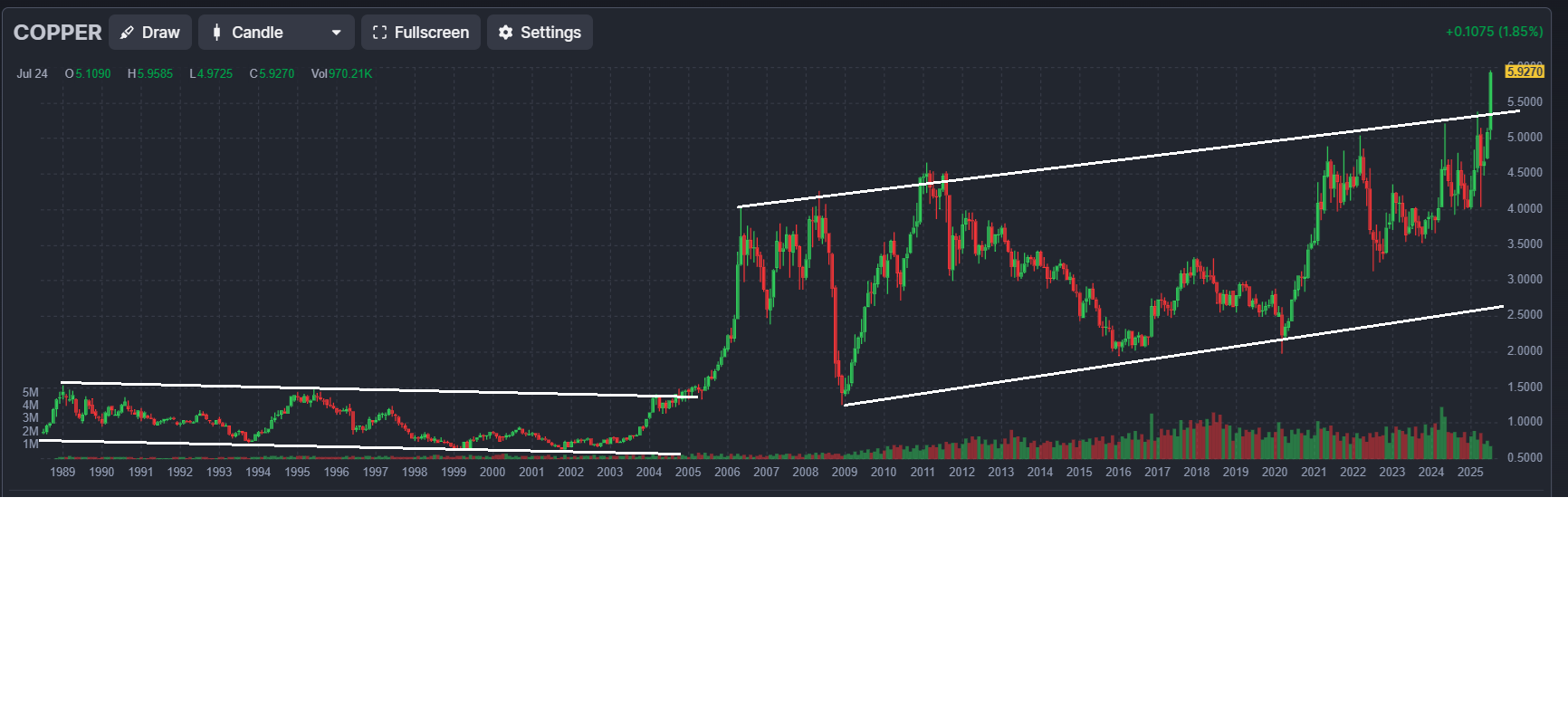Click the candlestick icon in chart type selector
1568x727 pixels.
click(216, 33)
